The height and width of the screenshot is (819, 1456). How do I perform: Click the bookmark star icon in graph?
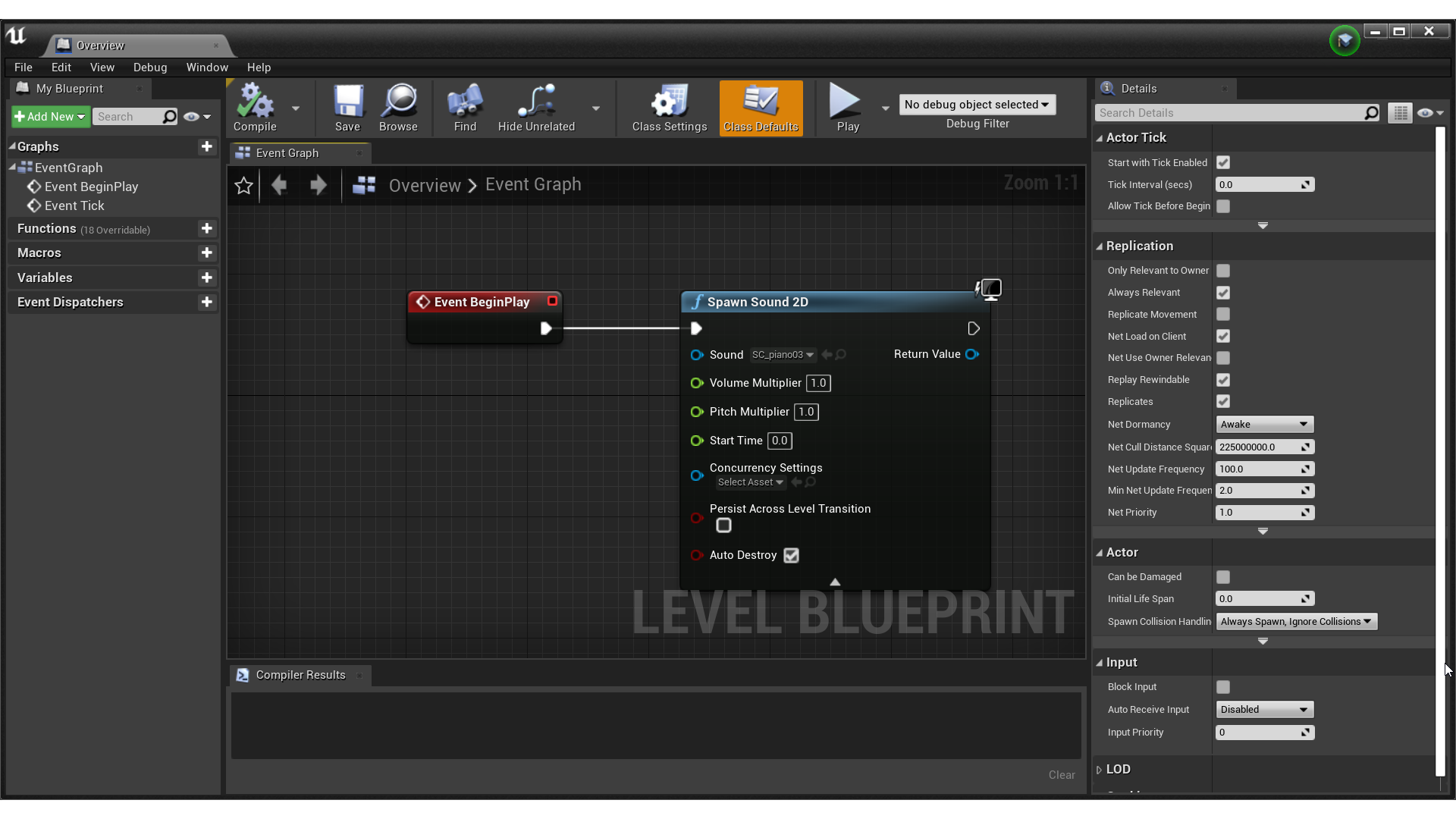[243, 185]
